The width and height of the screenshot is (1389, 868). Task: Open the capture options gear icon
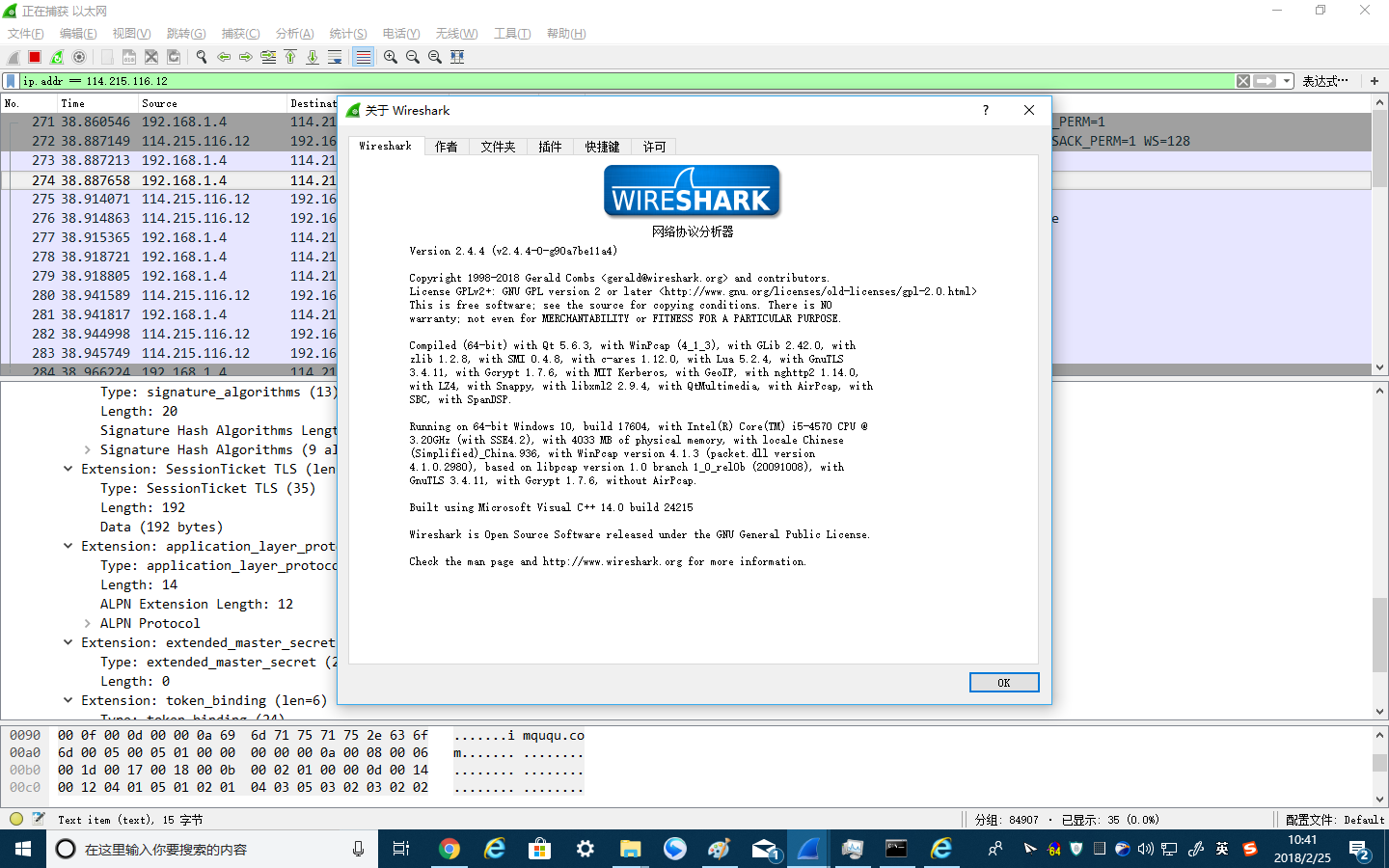coord(80,57)
